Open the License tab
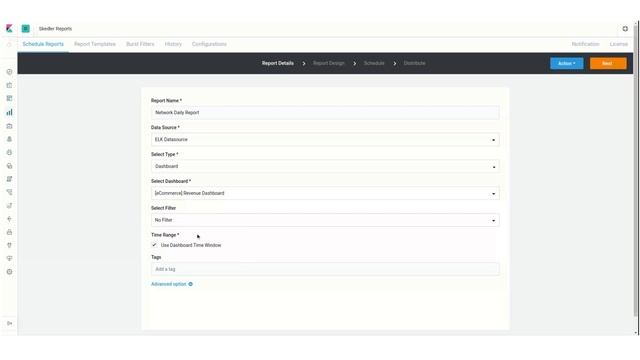 [619, 44]
